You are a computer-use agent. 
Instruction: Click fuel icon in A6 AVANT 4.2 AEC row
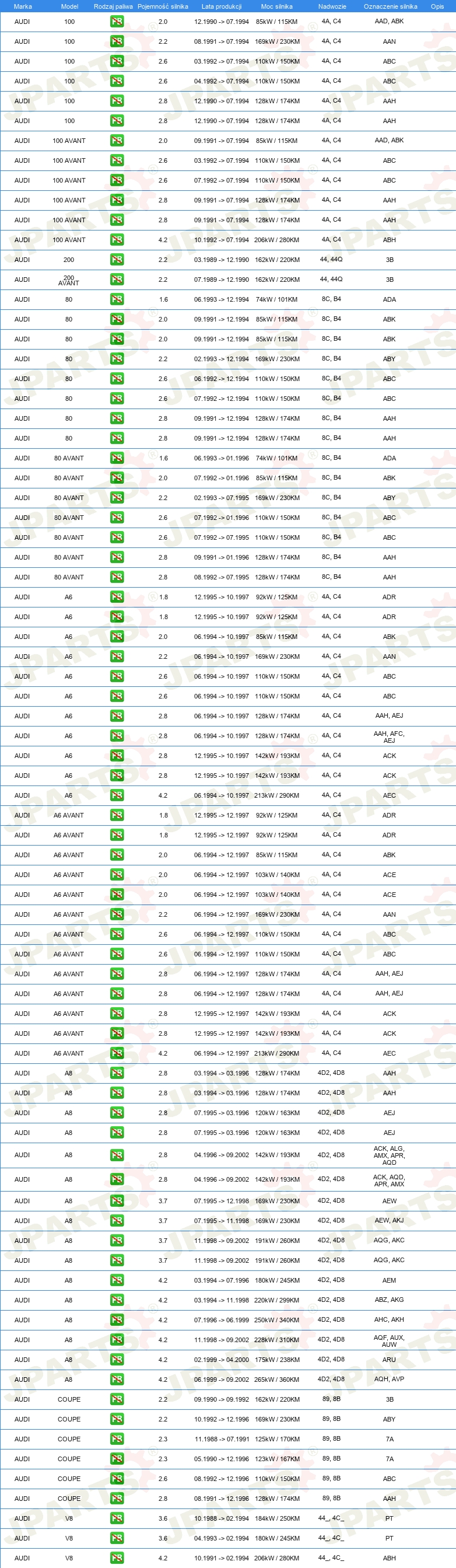tap(117, 1053)
